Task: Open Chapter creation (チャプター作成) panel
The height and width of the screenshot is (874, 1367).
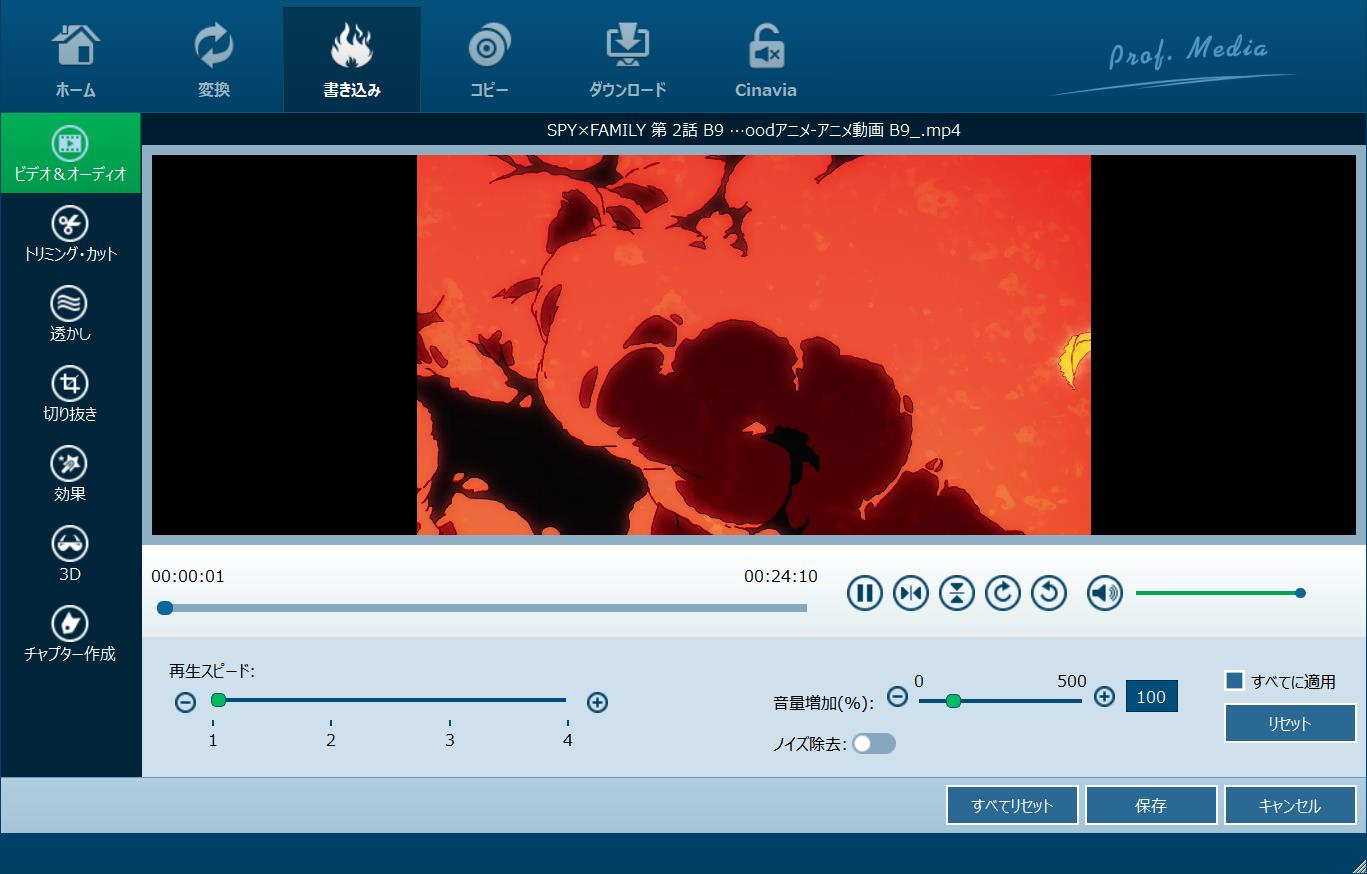Action: (x=70, y=634)
